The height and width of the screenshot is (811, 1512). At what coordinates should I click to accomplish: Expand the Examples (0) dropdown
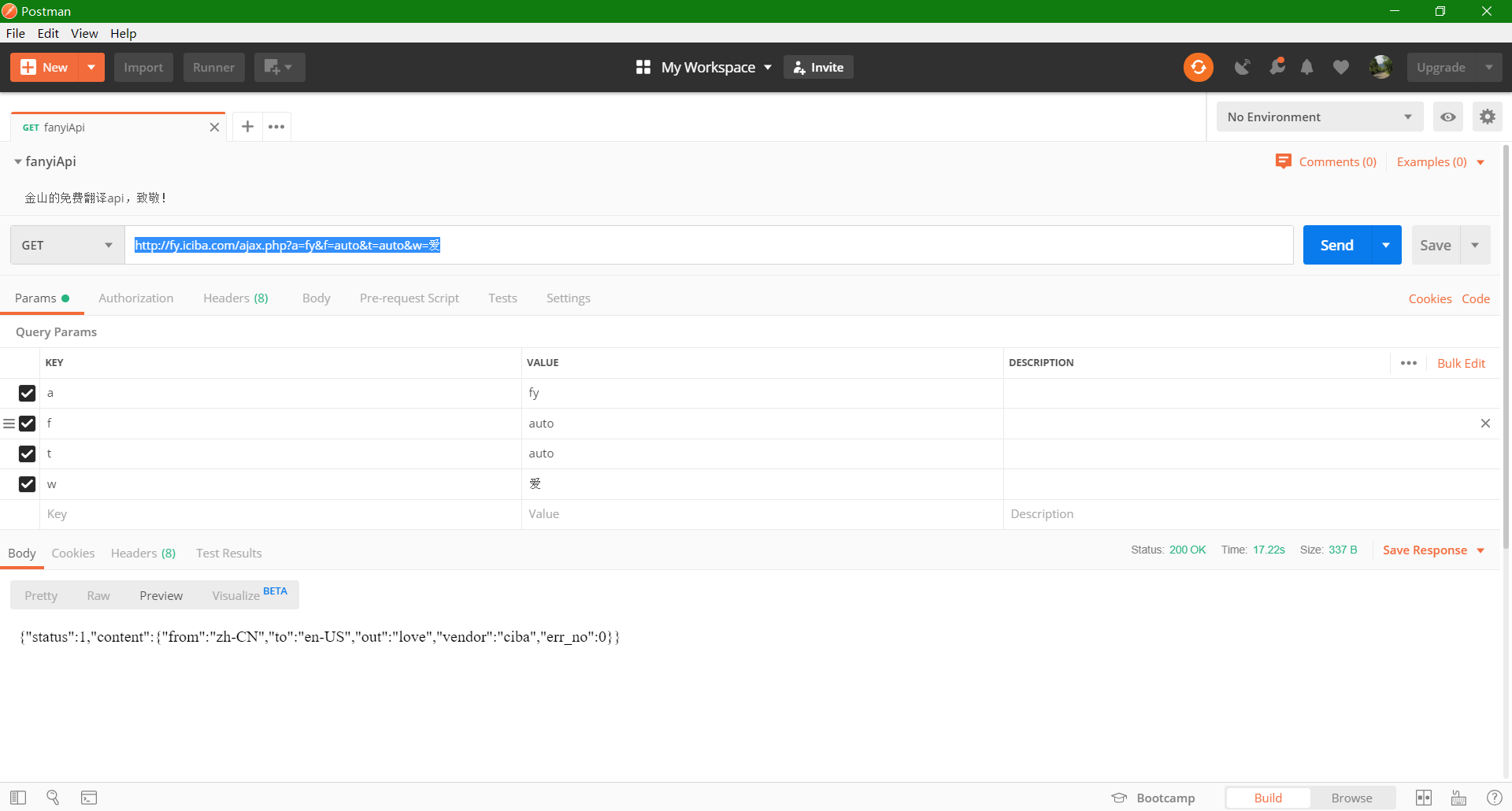coord(1480,162)
